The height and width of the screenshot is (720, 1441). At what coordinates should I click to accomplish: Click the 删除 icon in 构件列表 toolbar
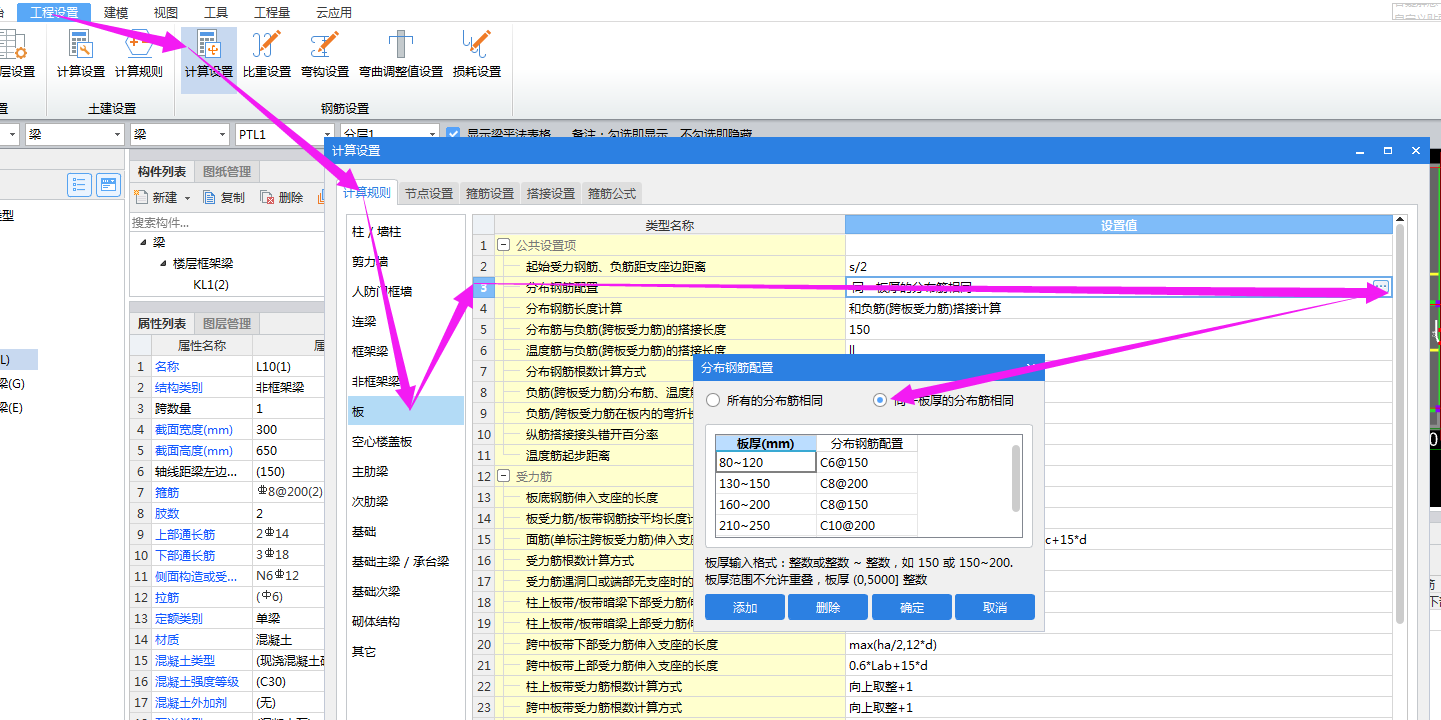267,197
